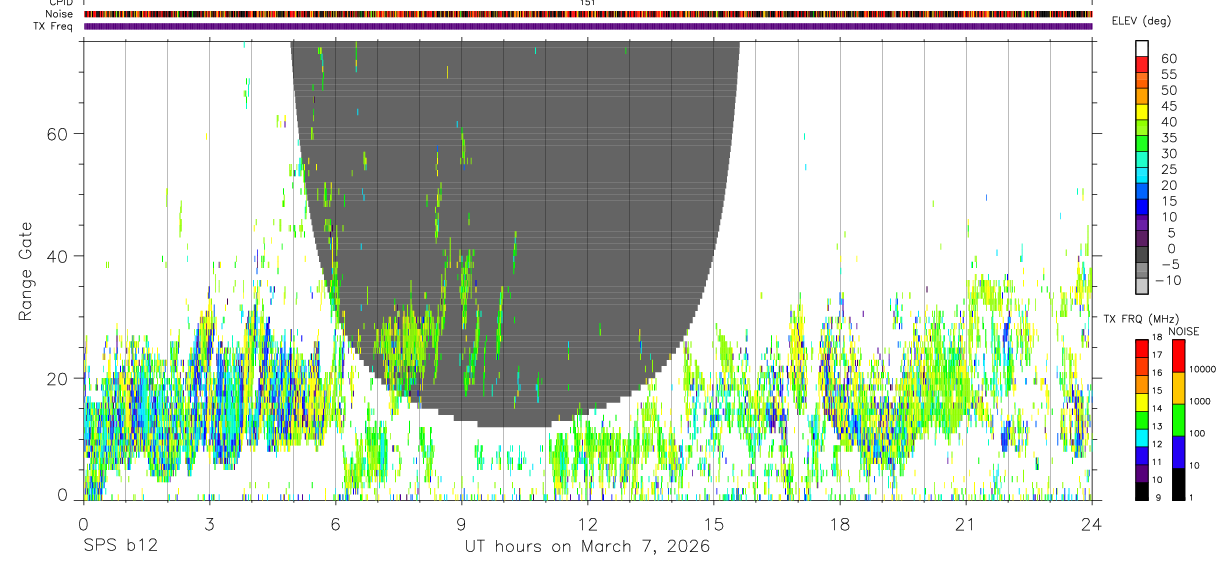1228x567 pixels.
Task: Click the blue 10–100 NOISE colorbar segment
Action: tap(1177, 451)
